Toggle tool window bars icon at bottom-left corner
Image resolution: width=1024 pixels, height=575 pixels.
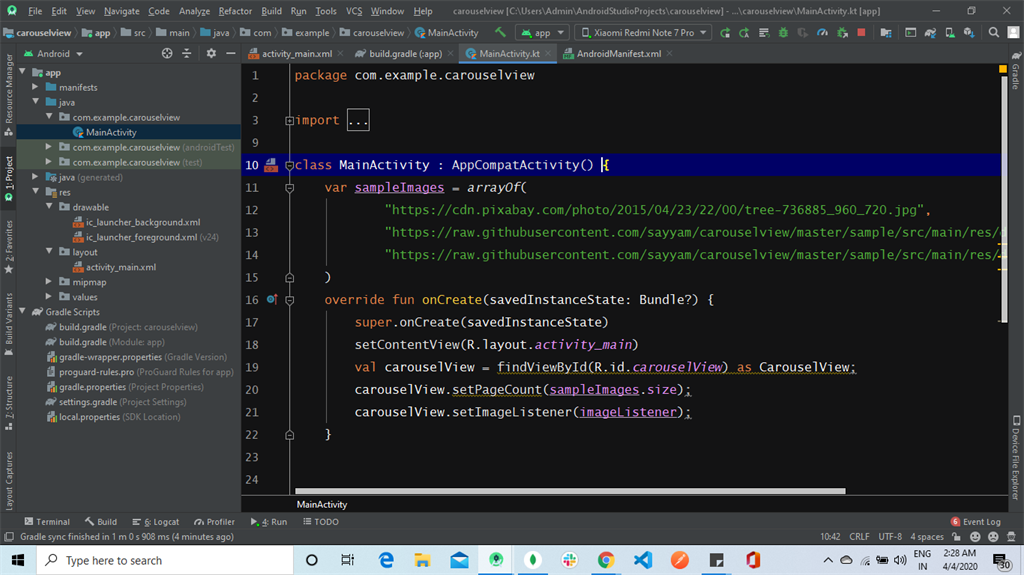(9, 537)
